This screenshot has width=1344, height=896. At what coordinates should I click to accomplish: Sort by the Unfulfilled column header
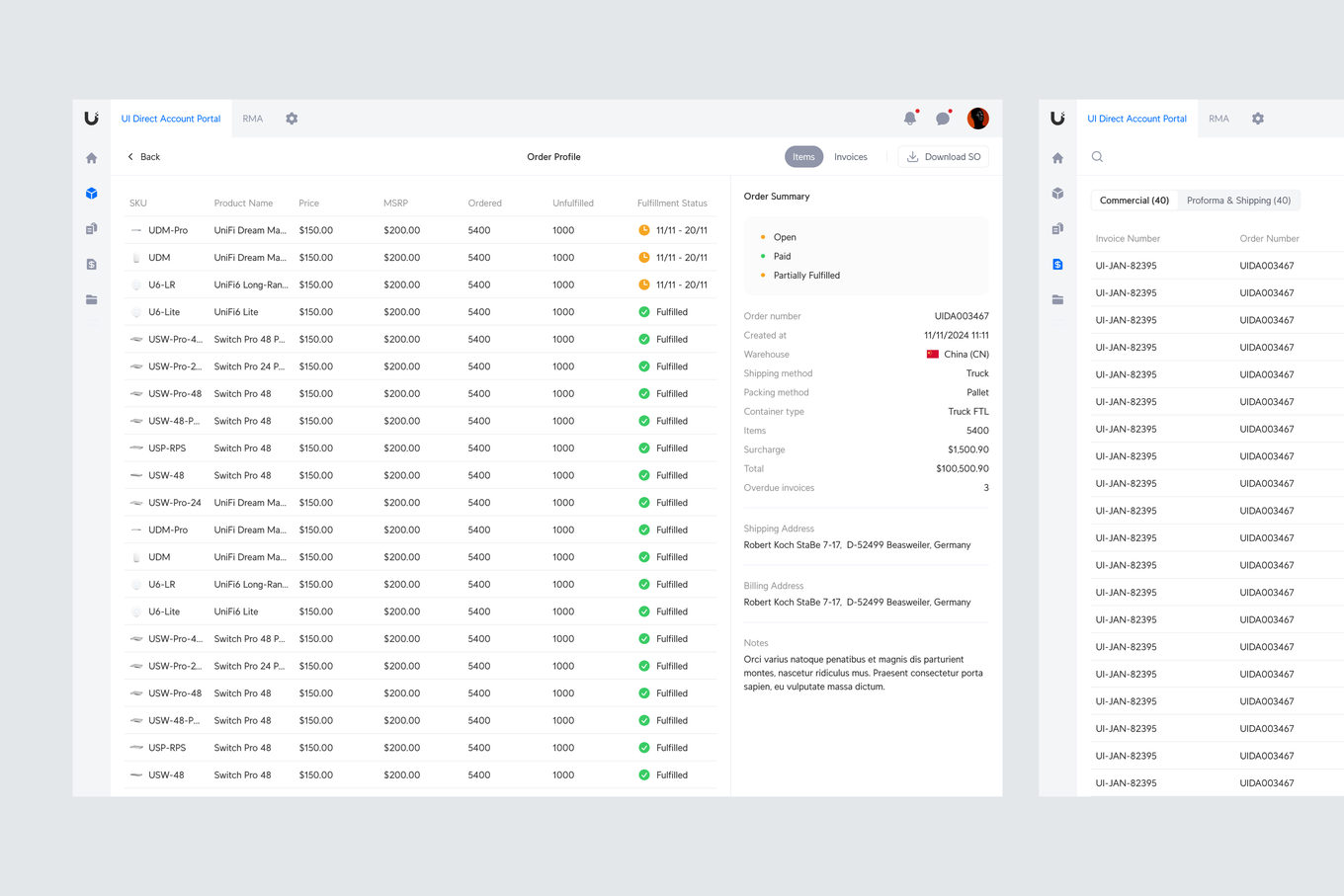(x=573, y=204)
